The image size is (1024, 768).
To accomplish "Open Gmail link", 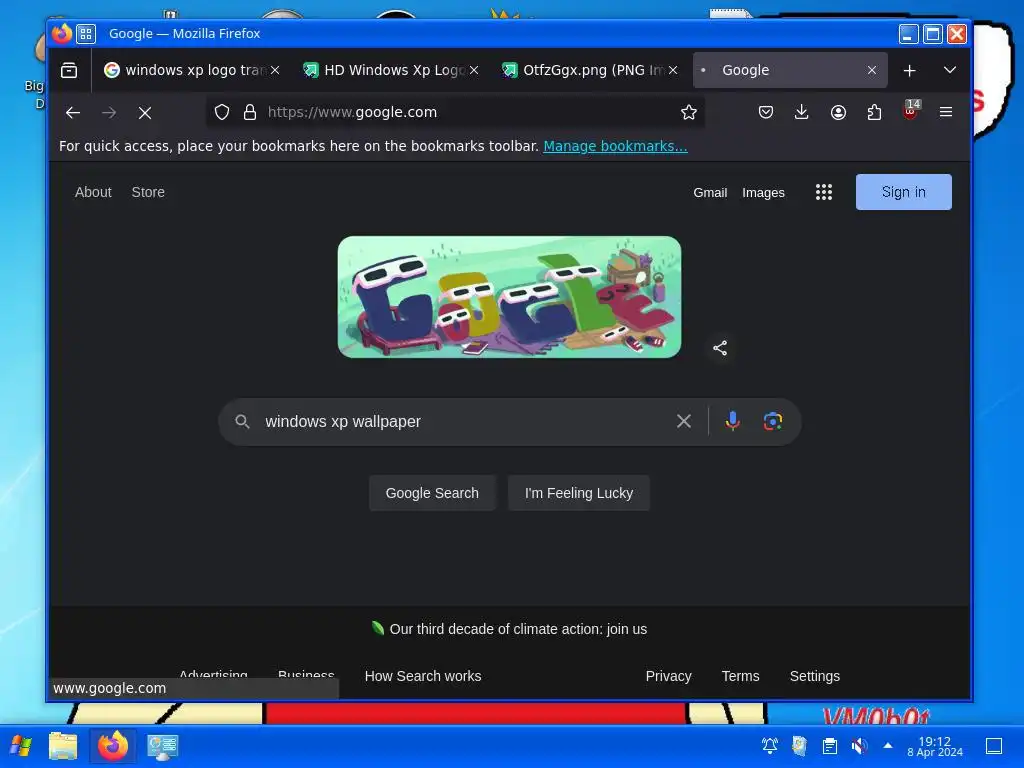I will [710, 193].
